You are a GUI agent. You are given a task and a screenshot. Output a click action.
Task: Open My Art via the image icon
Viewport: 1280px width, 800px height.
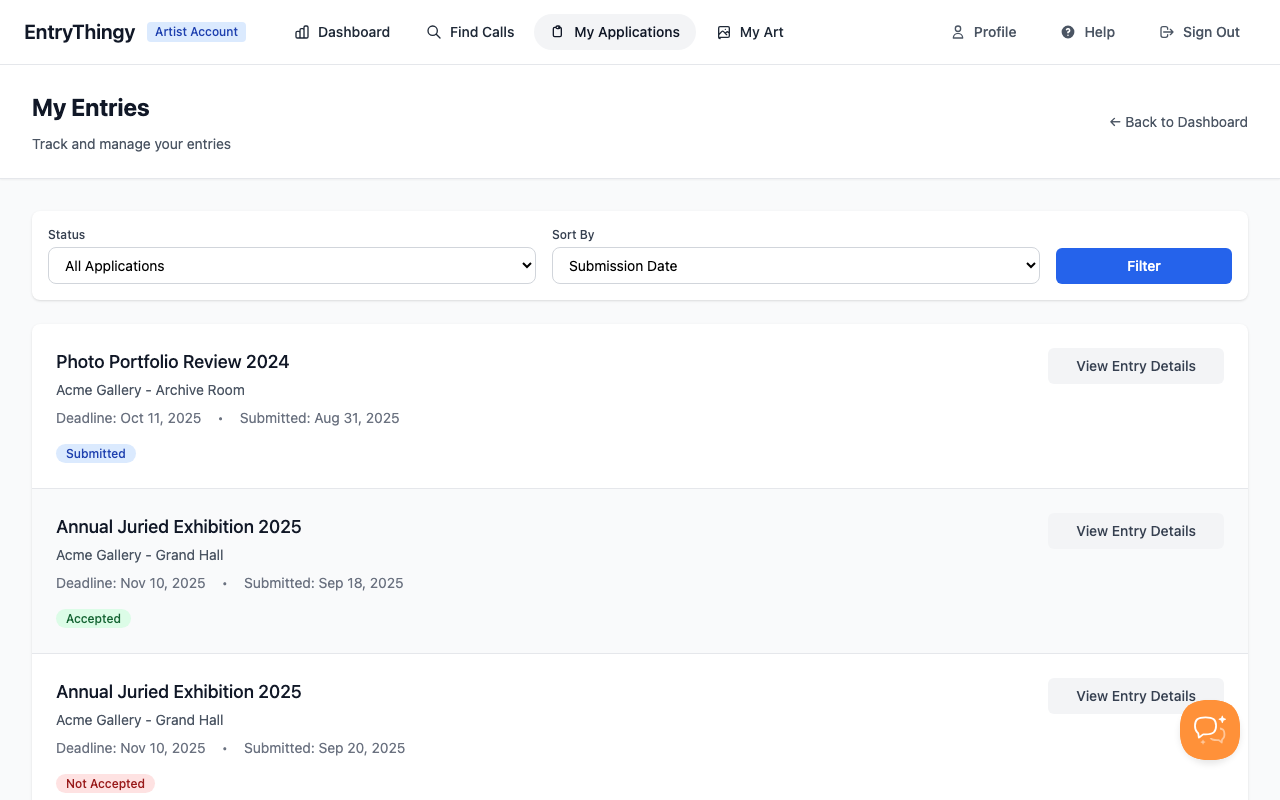click(x=723, y=32)
